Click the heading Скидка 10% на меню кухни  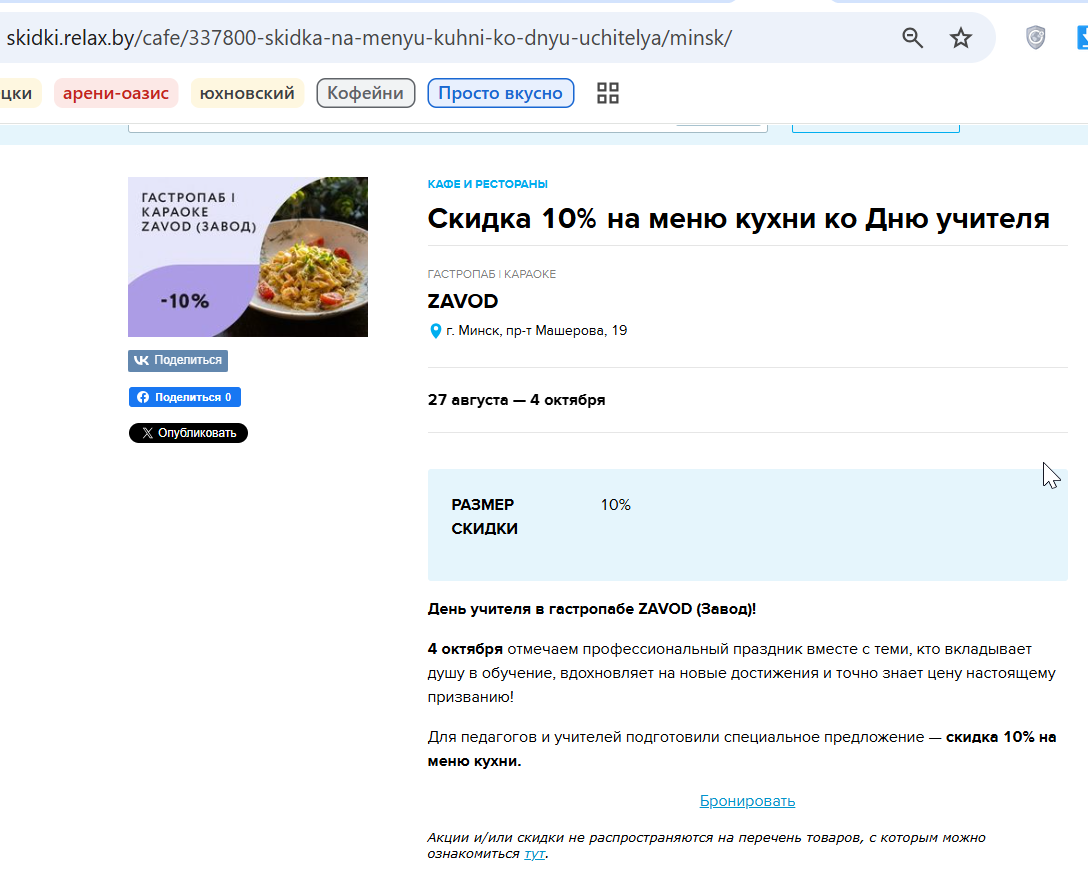(738, 219)
